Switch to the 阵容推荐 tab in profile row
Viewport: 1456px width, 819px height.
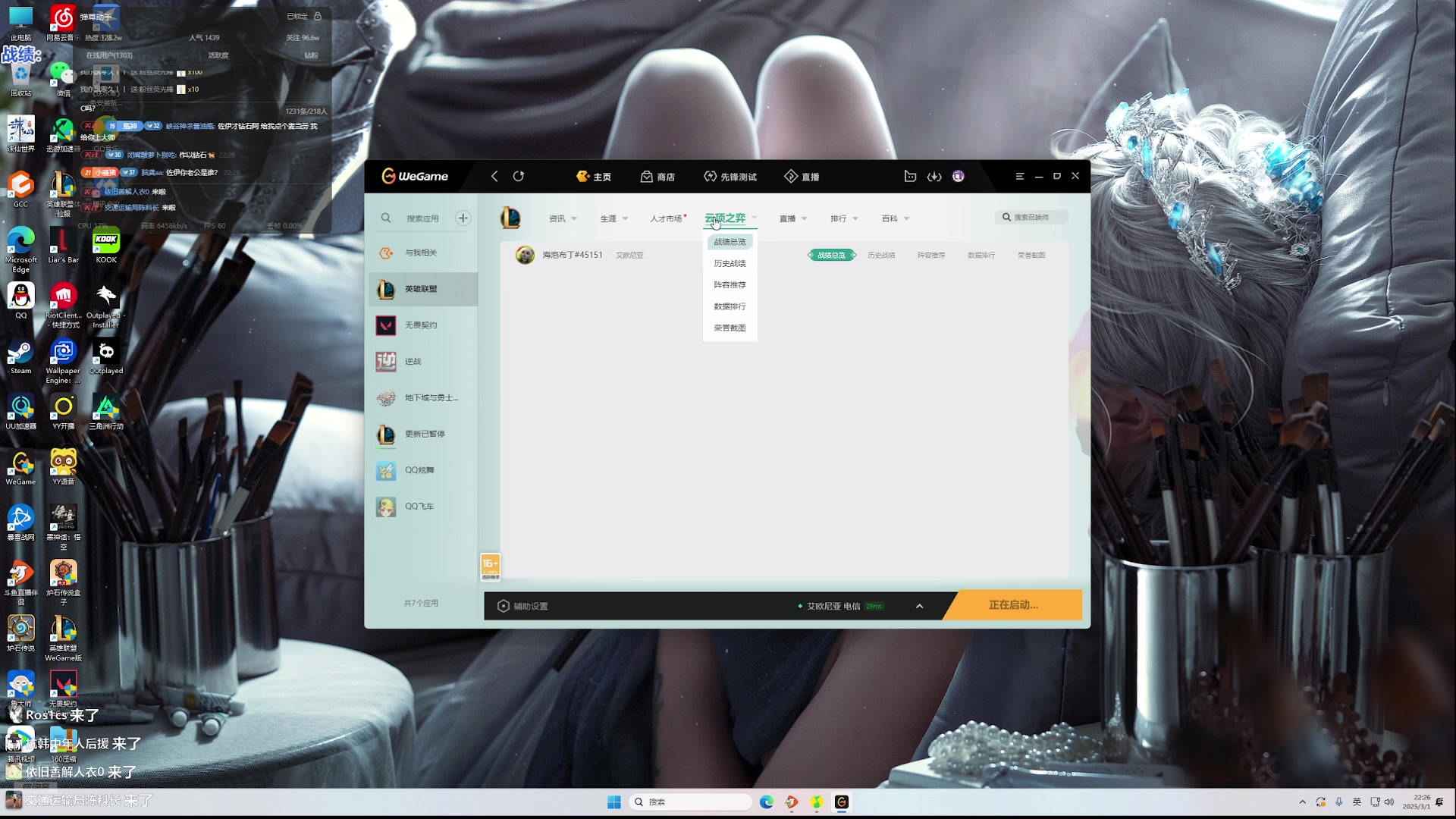931,255
